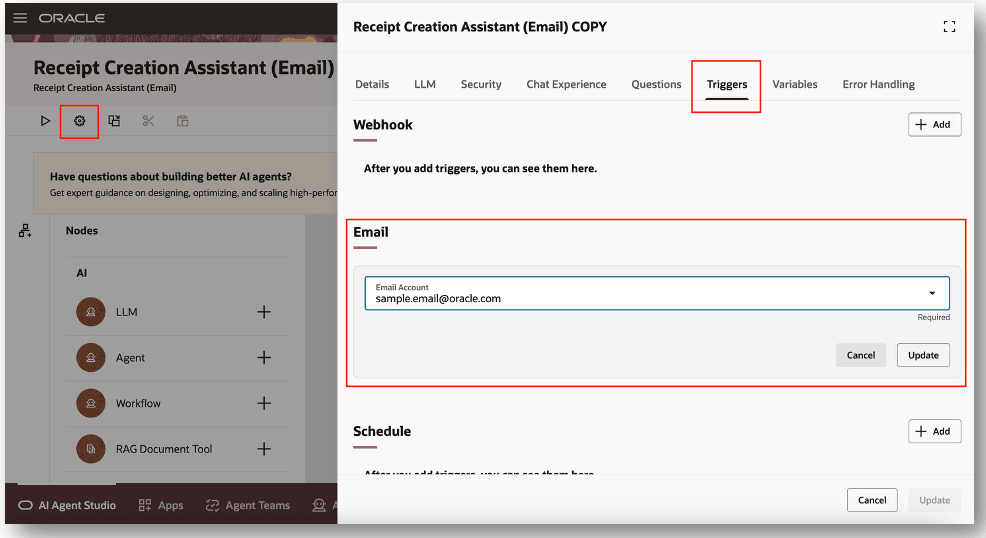Click the paste clipboard icon
This screenshot has width=986, height=538.
point(182,121)
